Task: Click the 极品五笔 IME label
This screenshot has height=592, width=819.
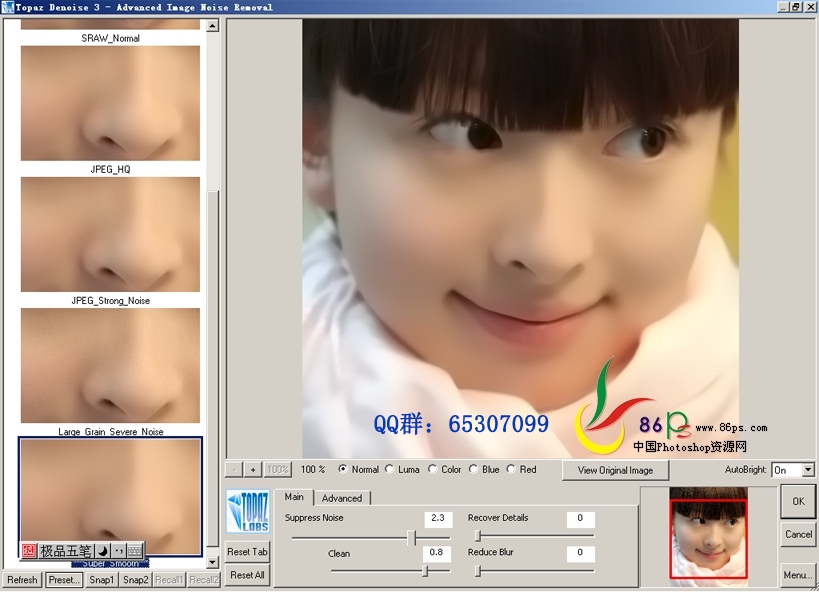Action: pos(66,551)
